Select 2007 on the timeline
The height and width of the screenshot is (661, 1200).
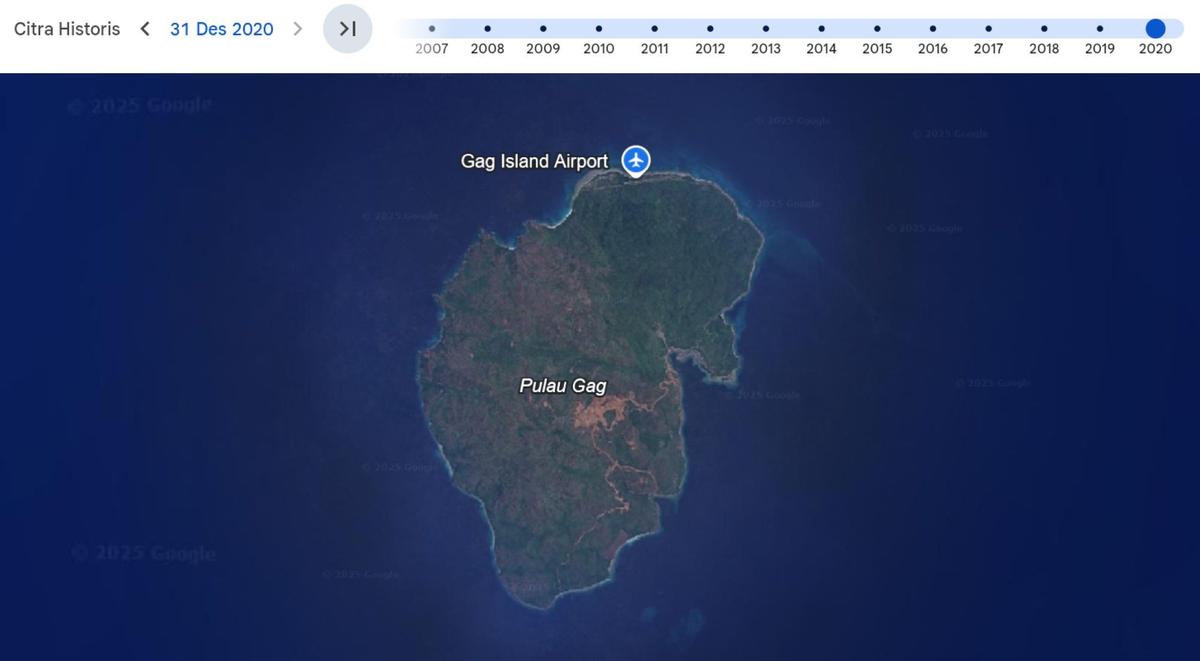click(432, 29)
